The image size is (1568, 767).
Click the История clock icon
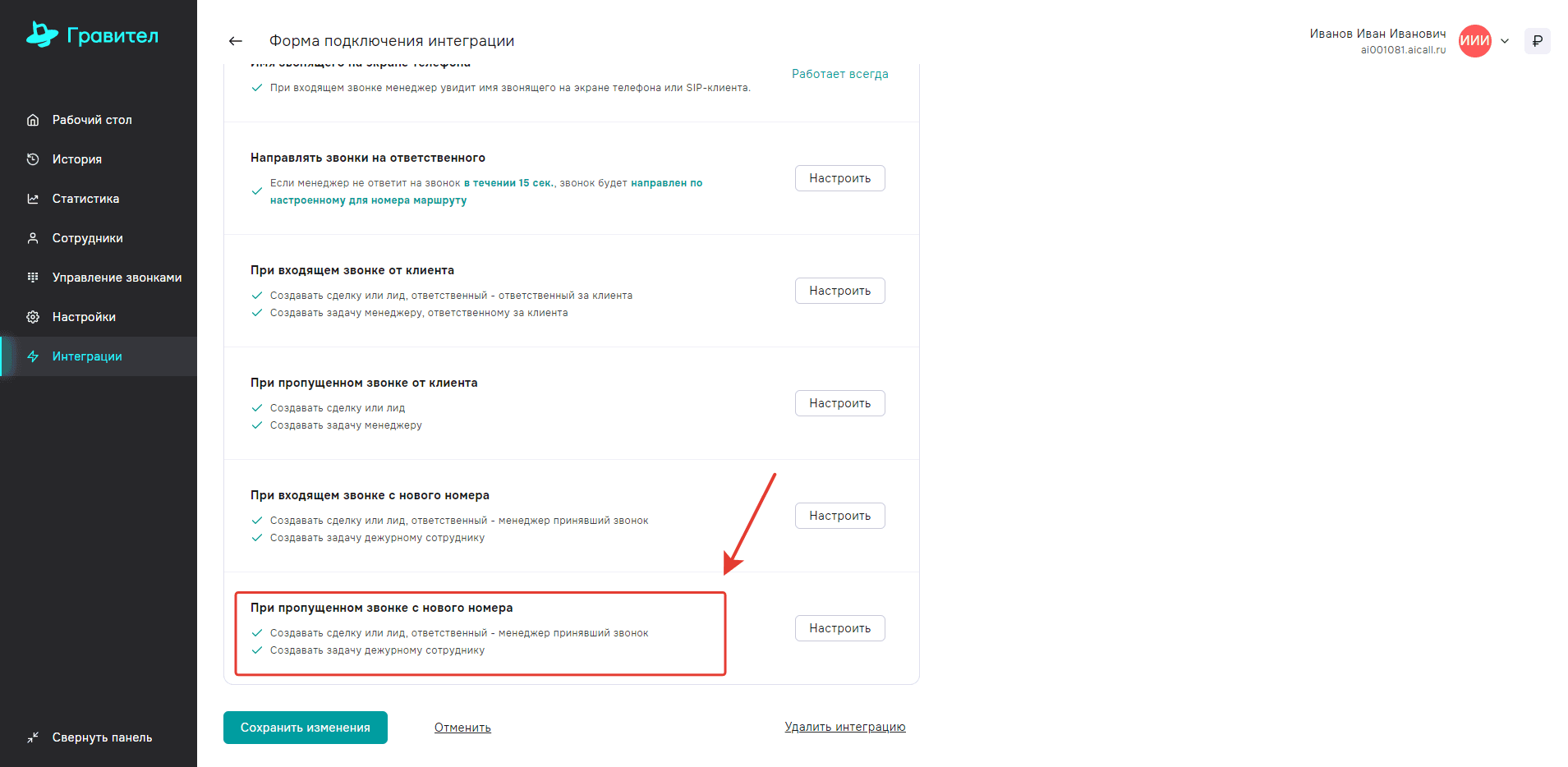tap(33, 159)
